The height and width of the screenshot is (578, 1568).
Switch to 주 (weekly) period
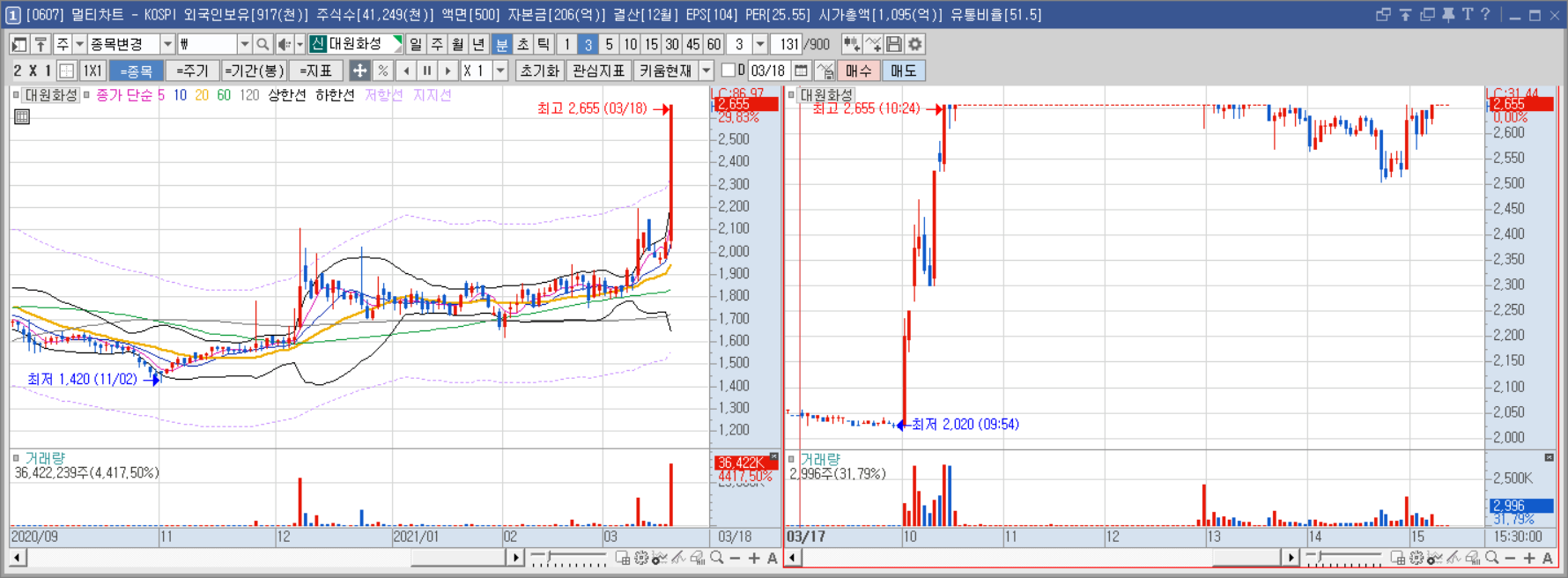tap(437, 44)
